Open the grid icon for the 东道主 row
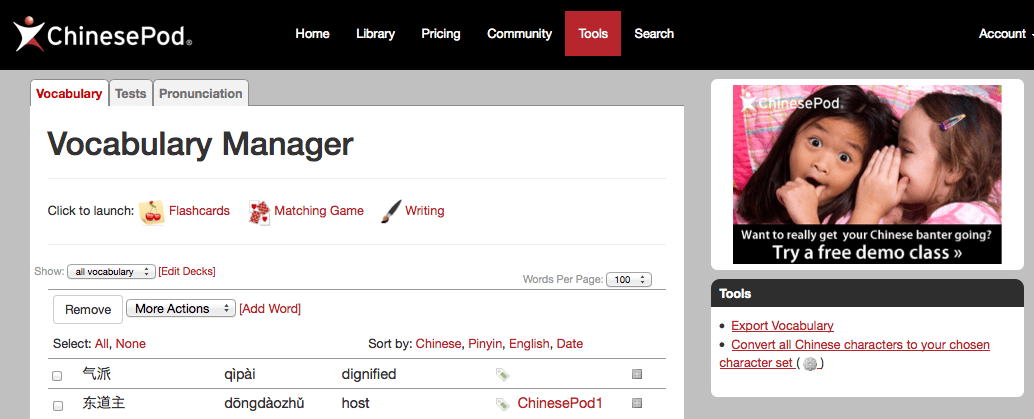Viewport: 1034px width, 419px height. pyautogui.click(x=637, y=405)
